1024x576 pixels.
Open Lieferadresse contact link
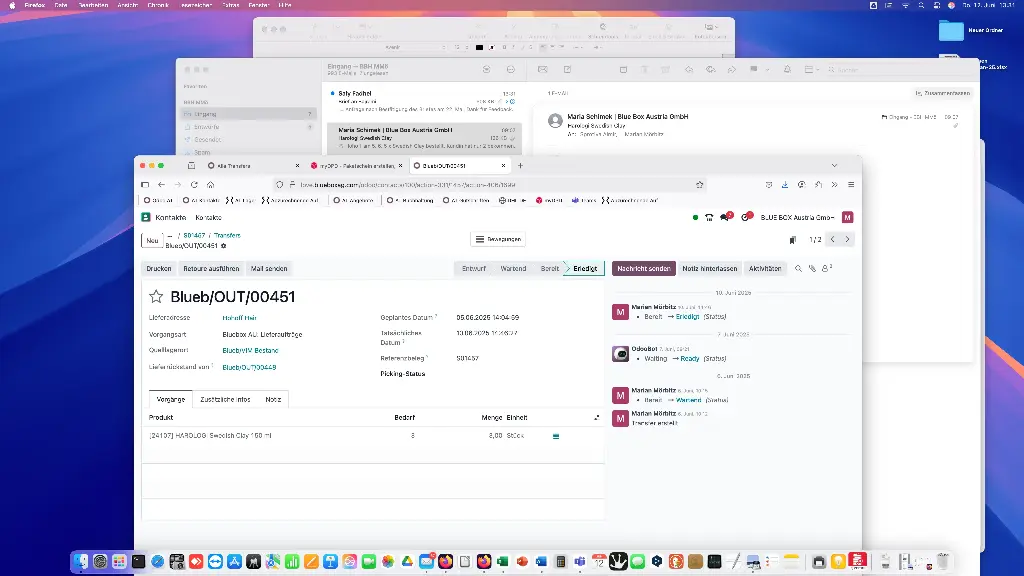(239, 318)
